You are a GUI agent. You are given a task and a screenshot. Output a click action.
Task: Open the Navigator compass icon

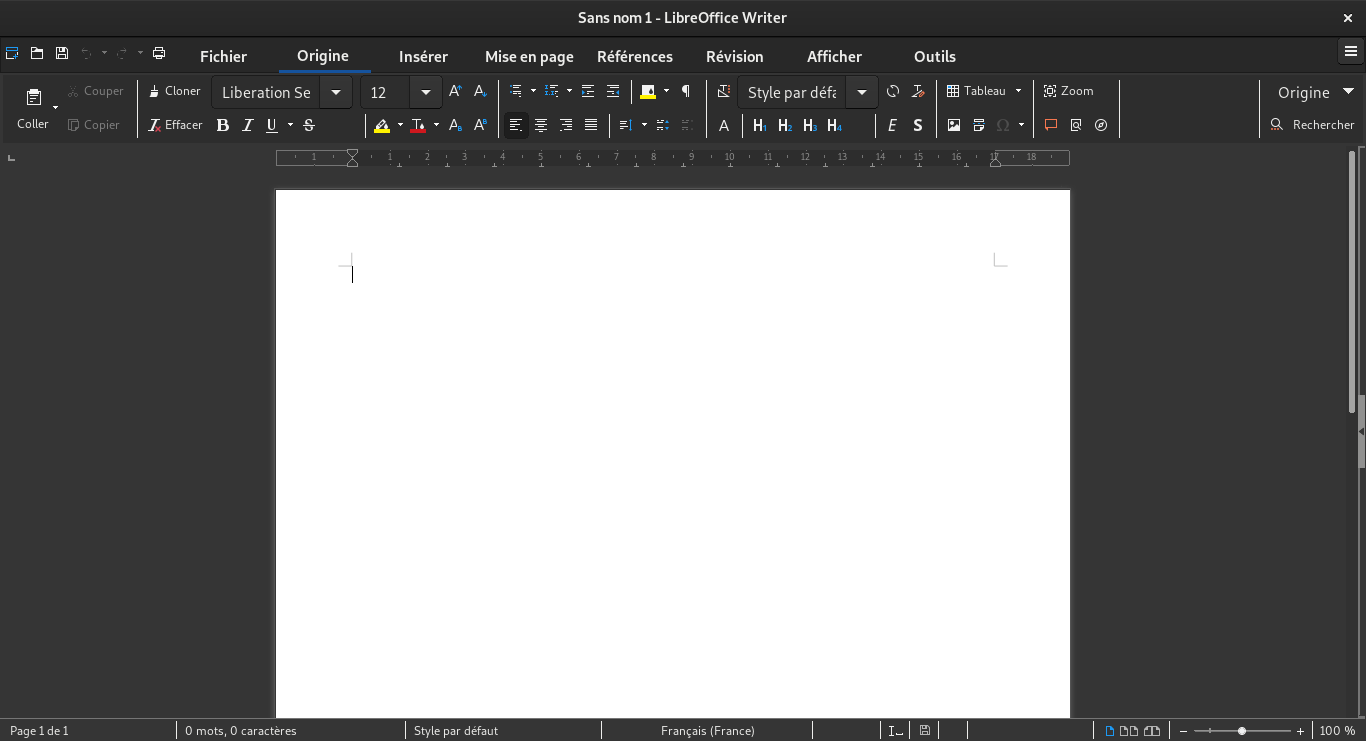click(1101, 125)
